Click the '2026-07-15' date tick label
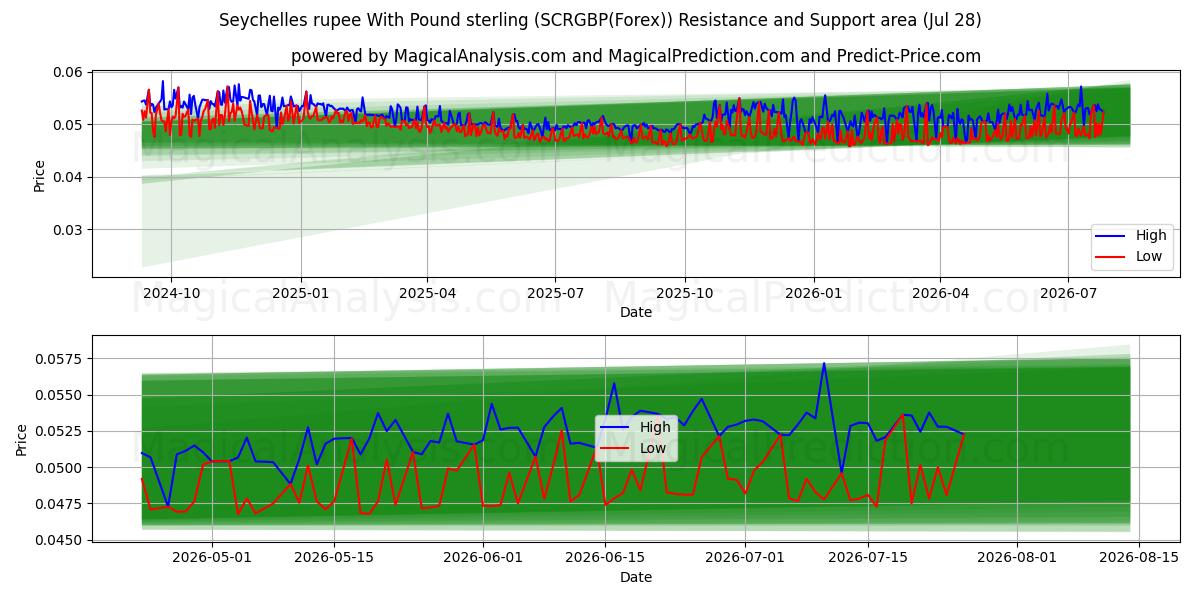The height and width of the screenshot is (600, 1200). [x=867, y=558]
